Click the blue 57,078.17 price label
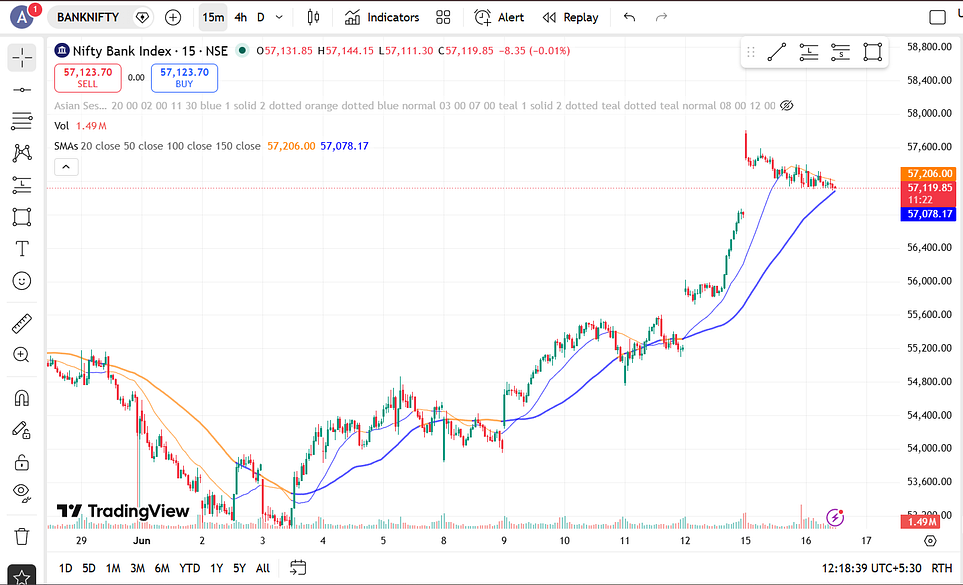 [x=930, y=214]
